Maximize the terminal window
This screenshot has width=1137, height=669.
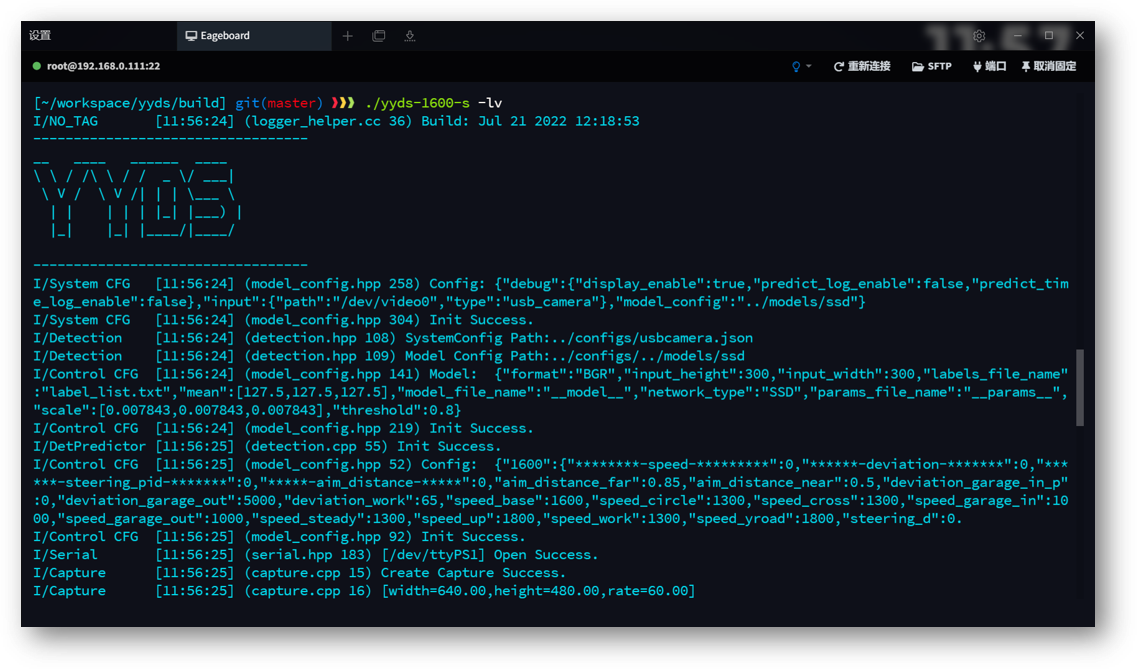click(1049, 36)
